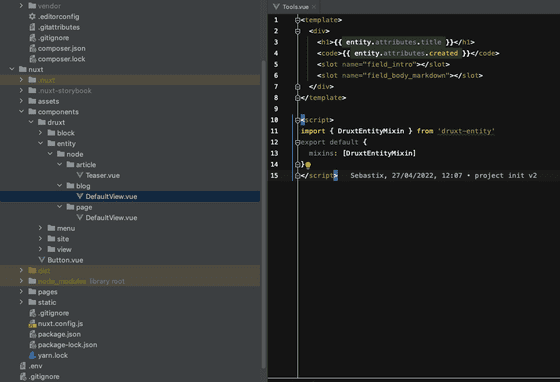
Task: Click the nuxt.config.js file icon
Action: [x=32, y=323]
